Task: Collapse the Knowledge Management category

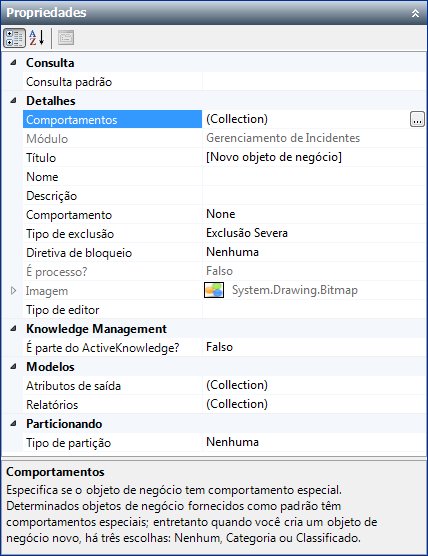Action: (x=13, y=329)
